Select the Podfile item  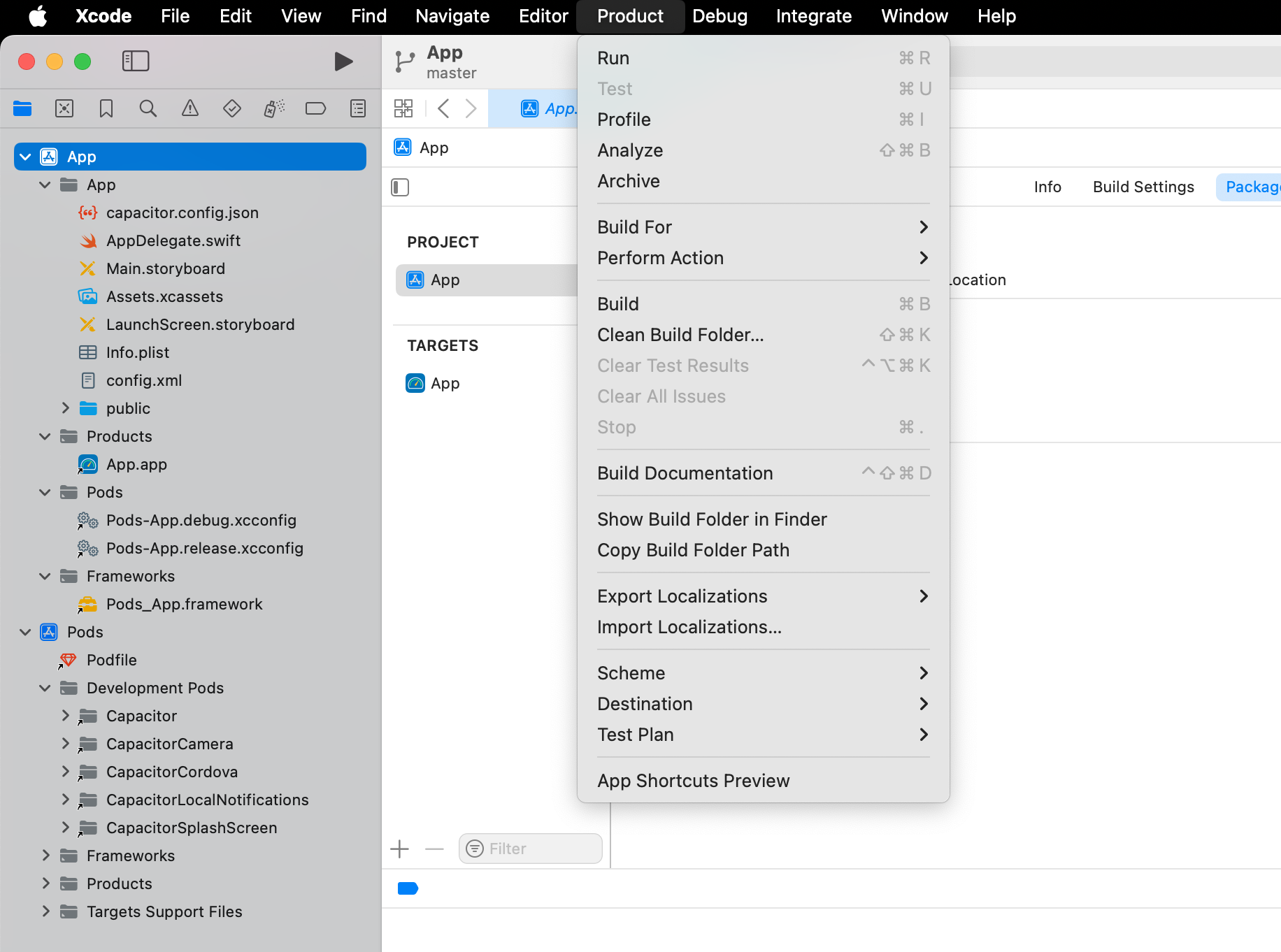click(112, 660)
